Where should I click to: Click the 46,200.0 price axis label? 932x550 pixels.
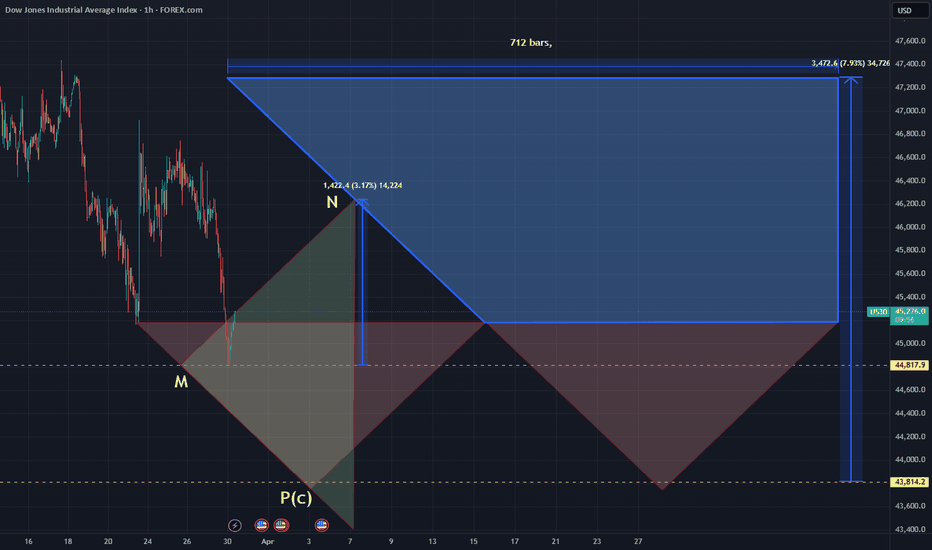tap(910, 203)
